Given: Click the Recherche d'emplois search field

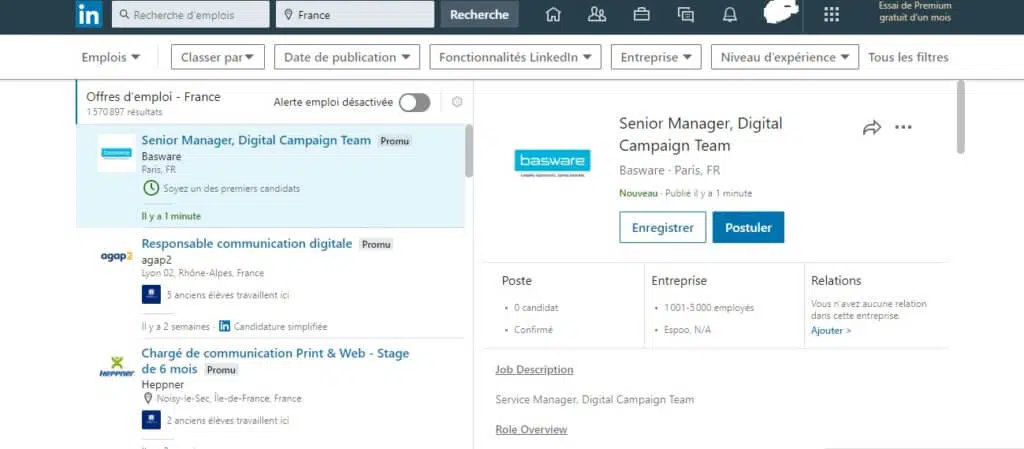Looking at the screenshot, I should [x=190, y=15].
